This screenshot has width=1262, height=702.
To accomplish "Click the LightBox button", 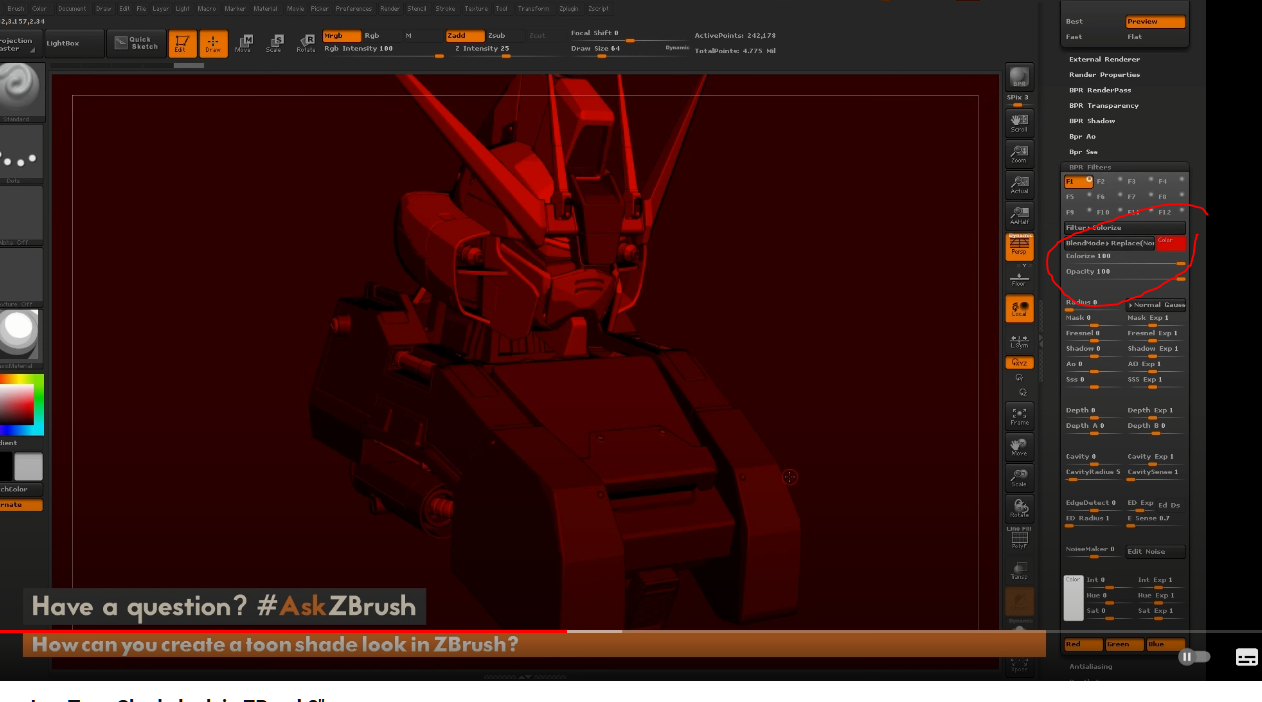I will (x=75, y=43).
